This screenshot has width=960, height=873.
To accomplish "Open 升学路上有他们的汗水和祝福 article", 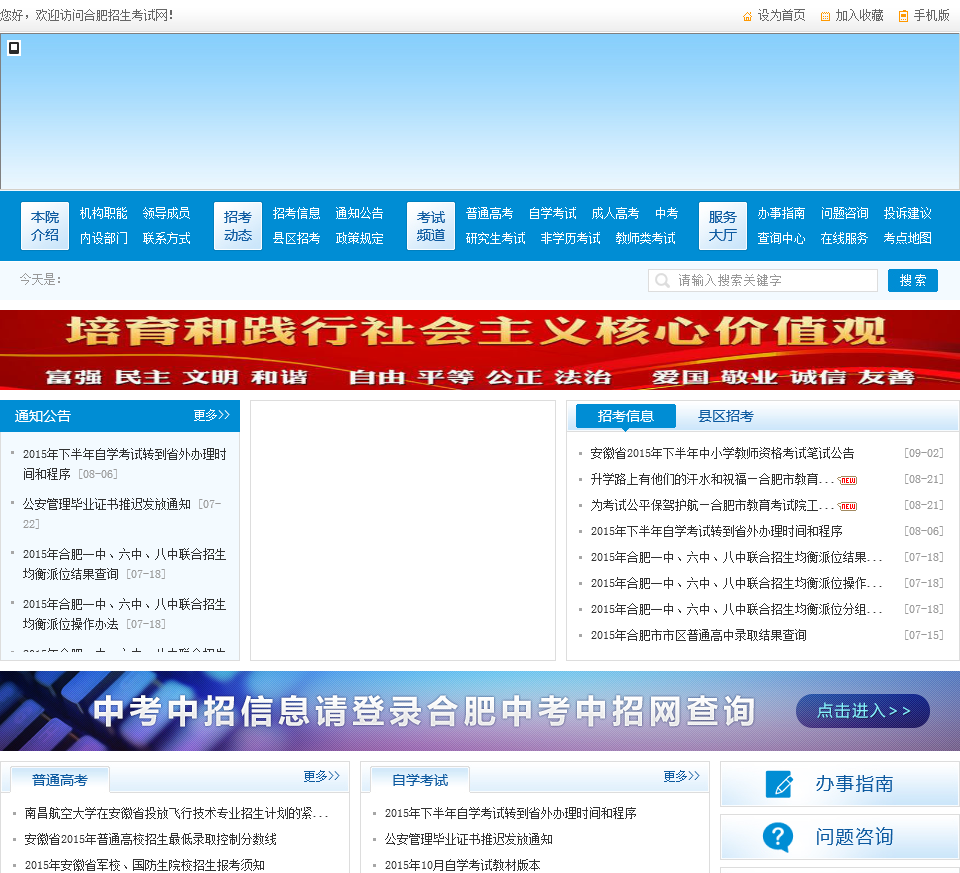I will click(712, 479).
